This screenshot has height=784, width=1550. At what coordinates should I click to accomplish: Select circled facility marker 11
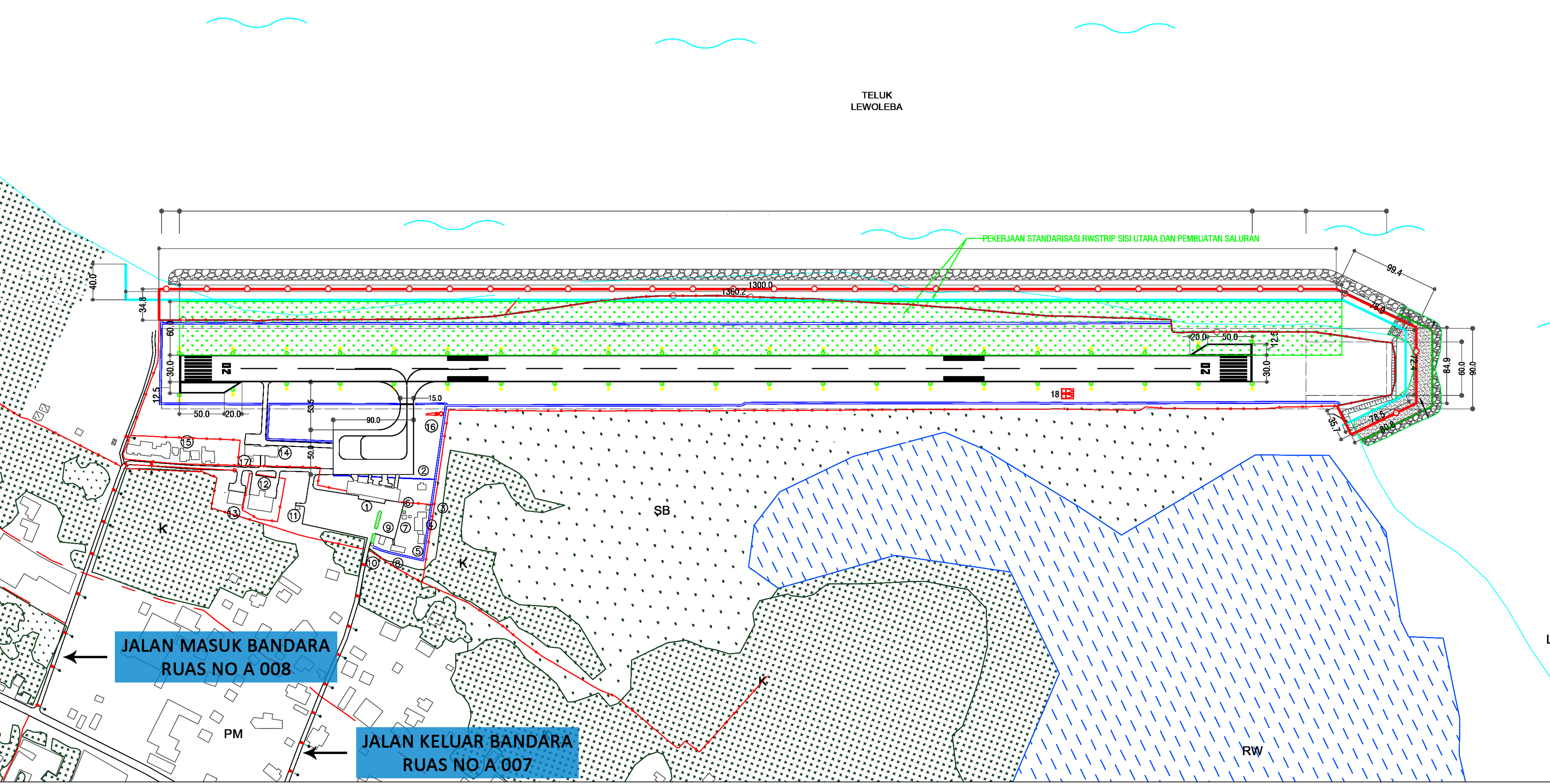click(294, 516)
